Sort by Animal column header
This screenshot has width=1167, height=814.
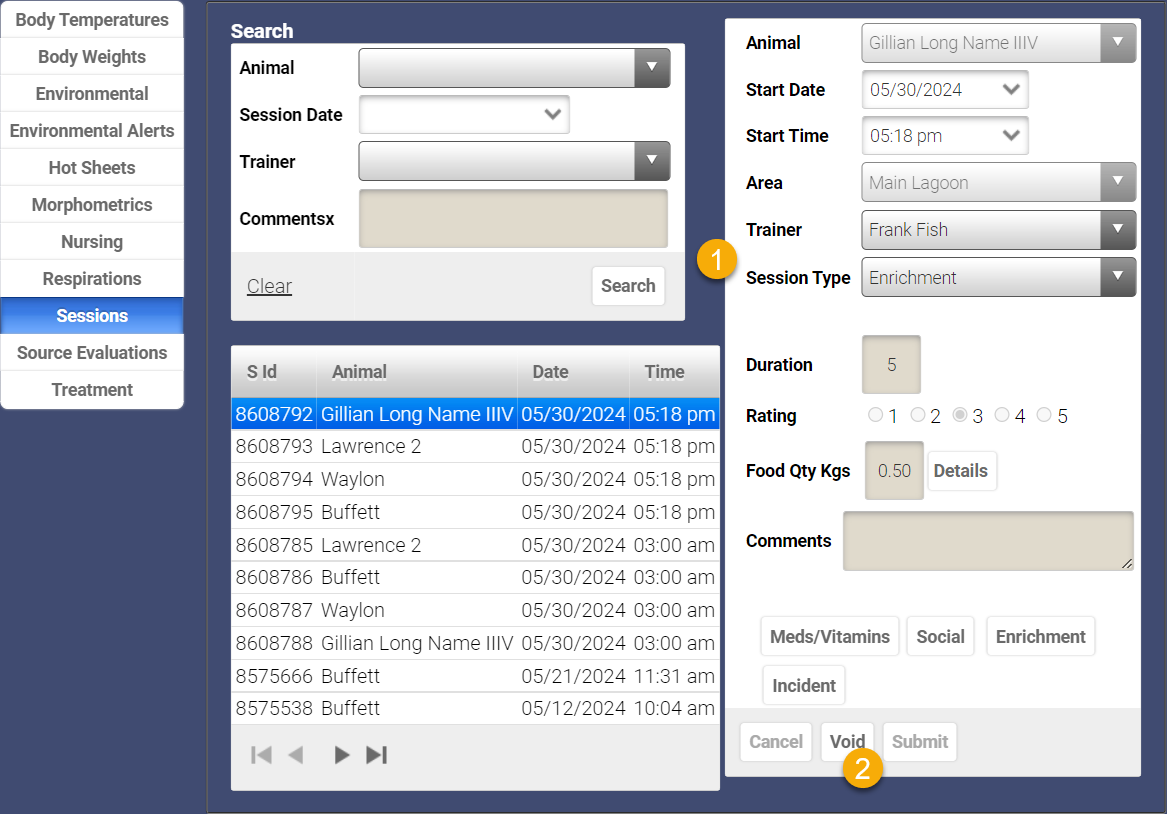417,371
